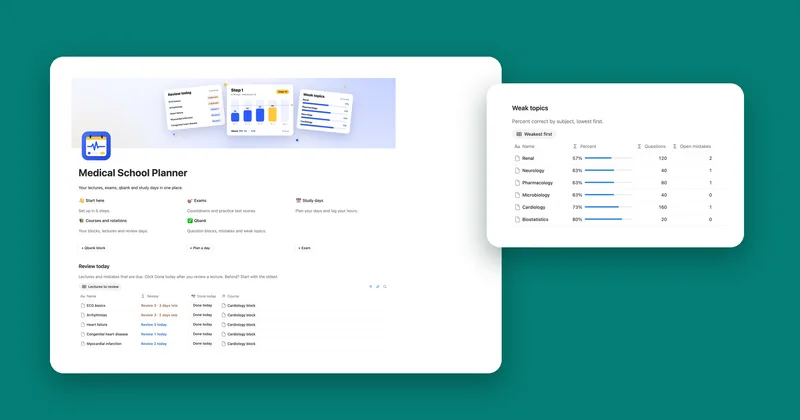The width and height of the screenshot is (800, 420).
Task: Click Done today for Congenital heart disease
Action: click(x=203, y=334)
